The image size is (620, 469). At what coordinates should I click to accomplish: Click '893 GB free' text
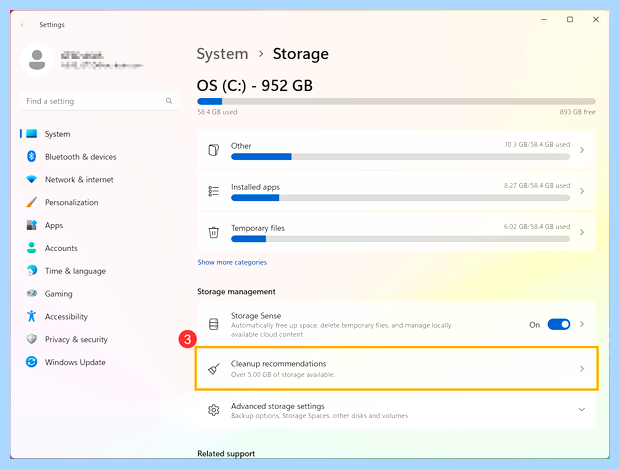(x=577, y=112)
